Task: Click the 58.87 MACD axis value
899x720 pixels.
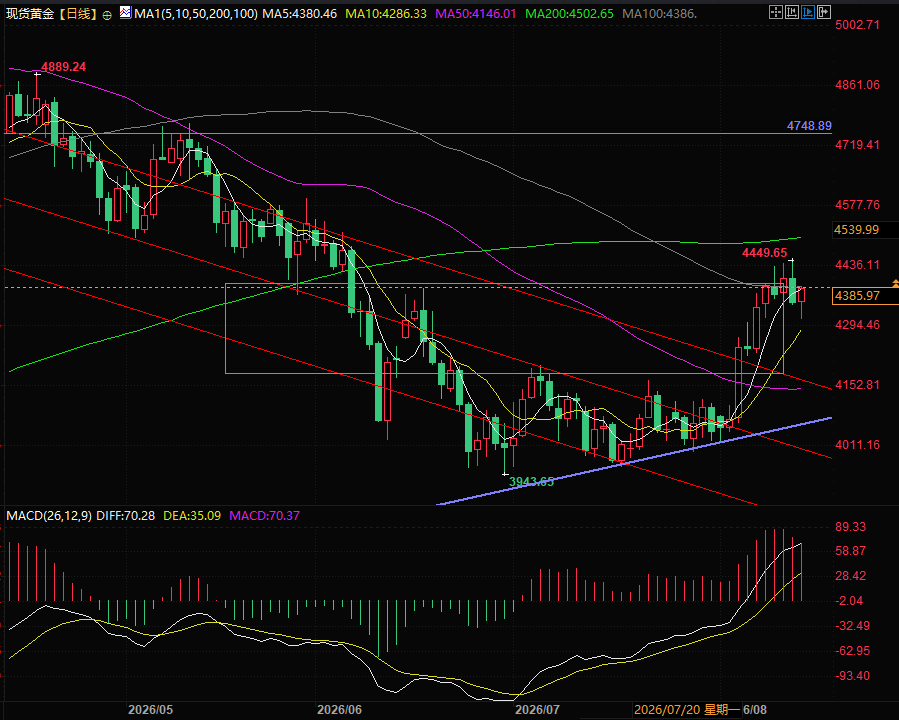Action: 851,550
